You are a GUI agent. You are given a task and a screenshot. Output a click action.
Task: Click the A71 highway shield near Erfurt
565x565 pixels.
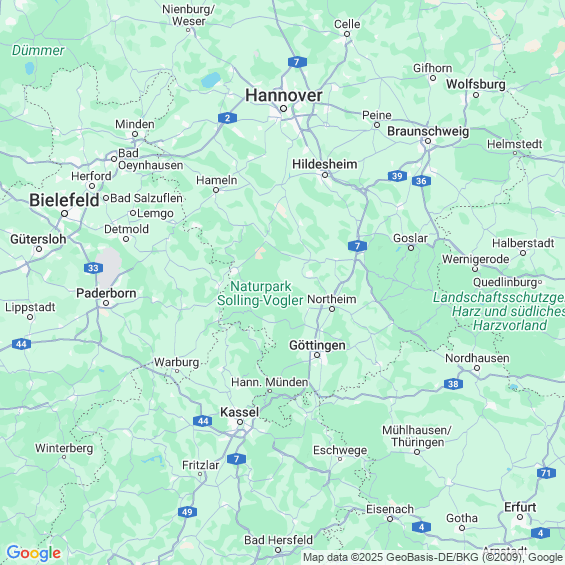pyautogui.click(x=546, y=473)
